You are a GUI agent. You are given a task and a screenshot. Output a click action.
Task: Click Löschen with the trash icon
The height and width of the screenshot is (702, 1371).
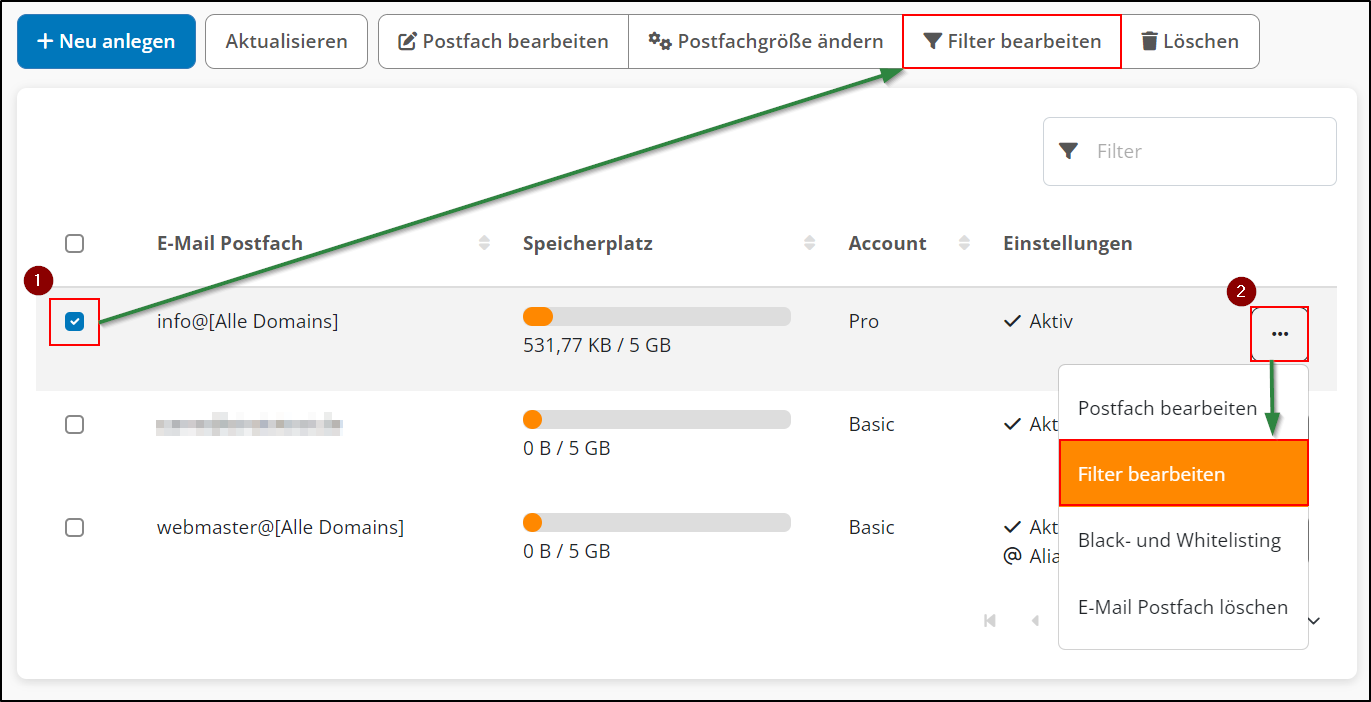point(1189,42)
